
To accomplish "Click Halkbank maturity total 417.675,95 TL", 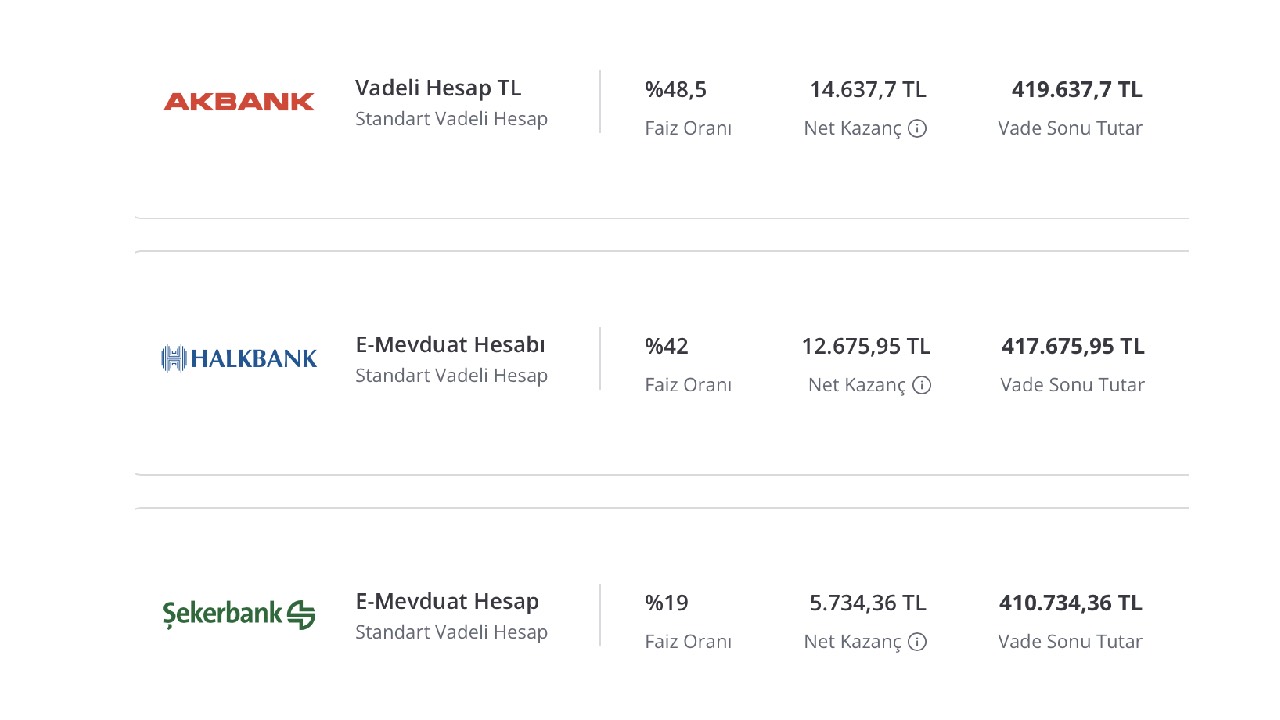I will point(1073,347).
